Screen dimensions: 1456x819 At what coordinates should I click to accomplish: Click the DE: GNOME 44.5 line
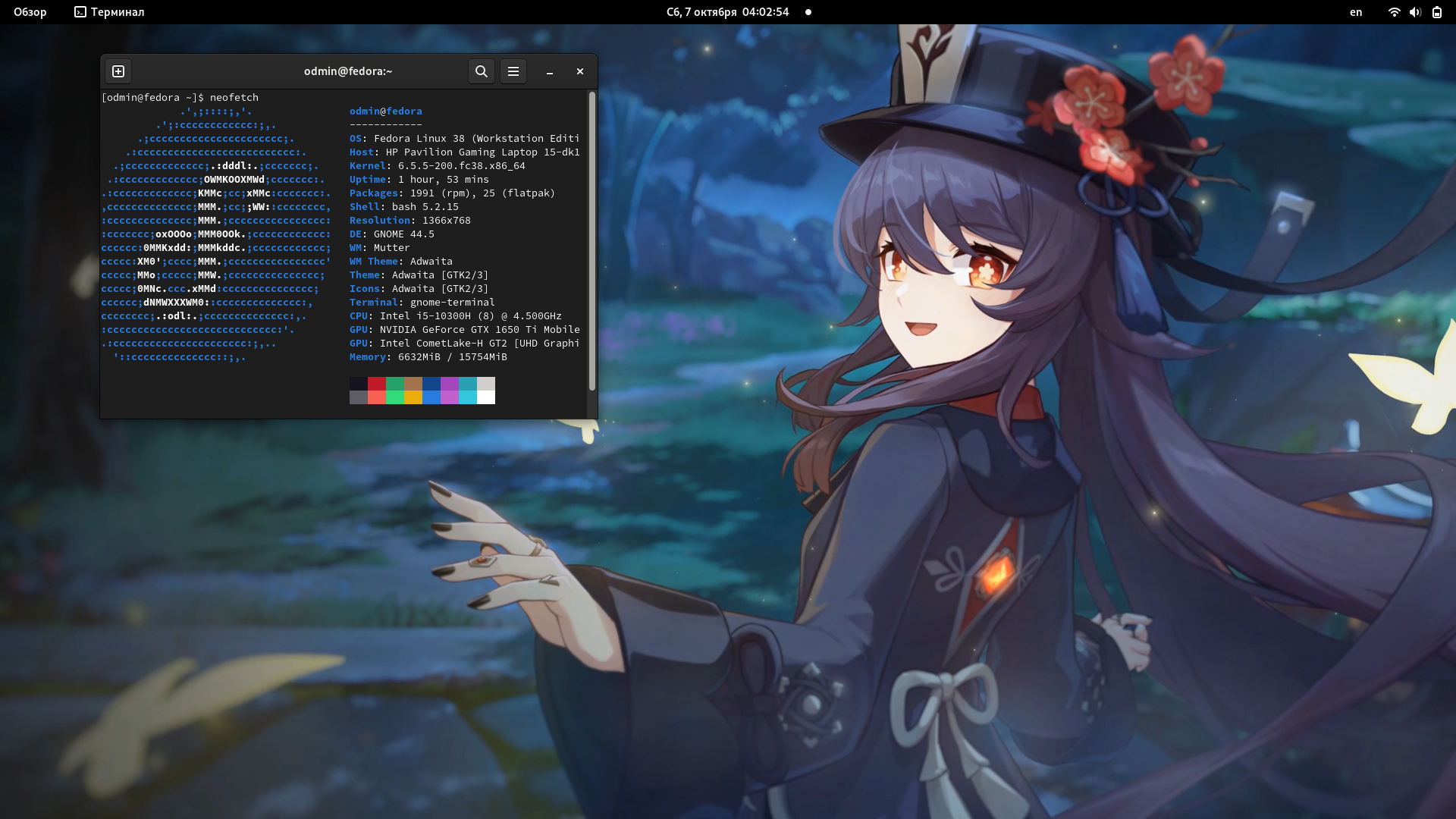(x=392, y=234)
